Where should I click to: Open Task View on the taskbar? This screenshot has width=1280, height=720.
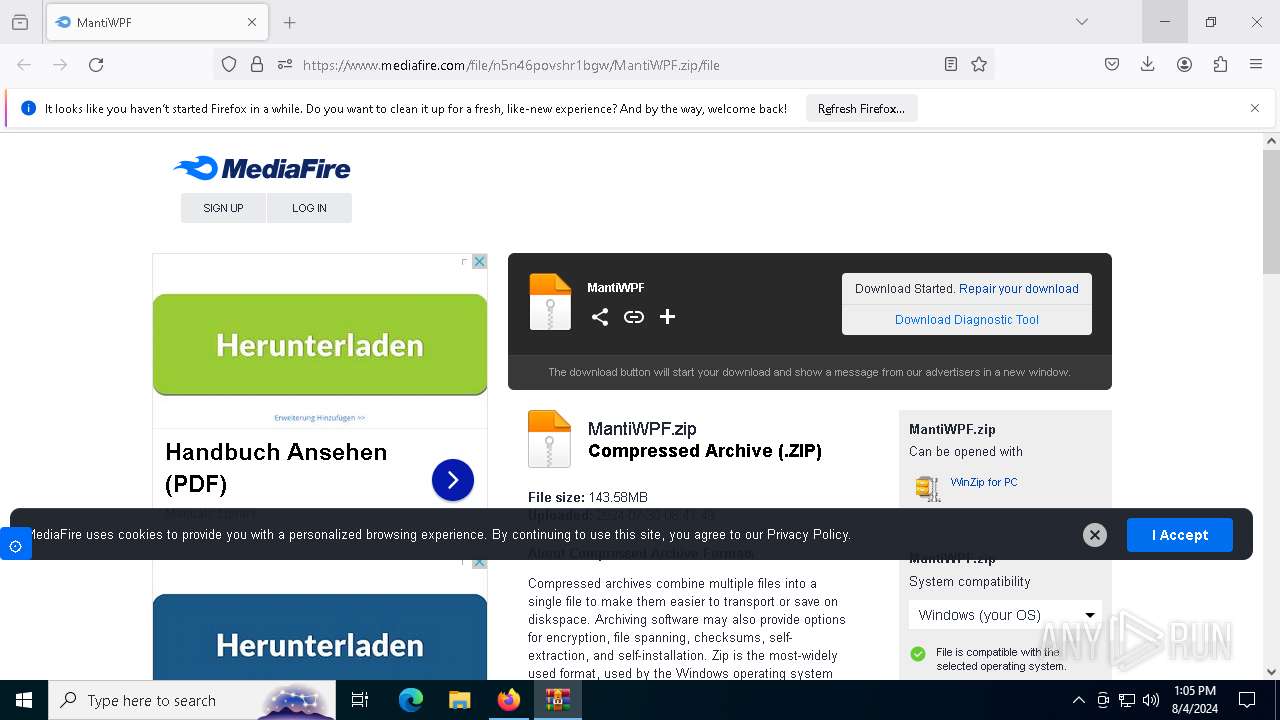coord(360,700)
